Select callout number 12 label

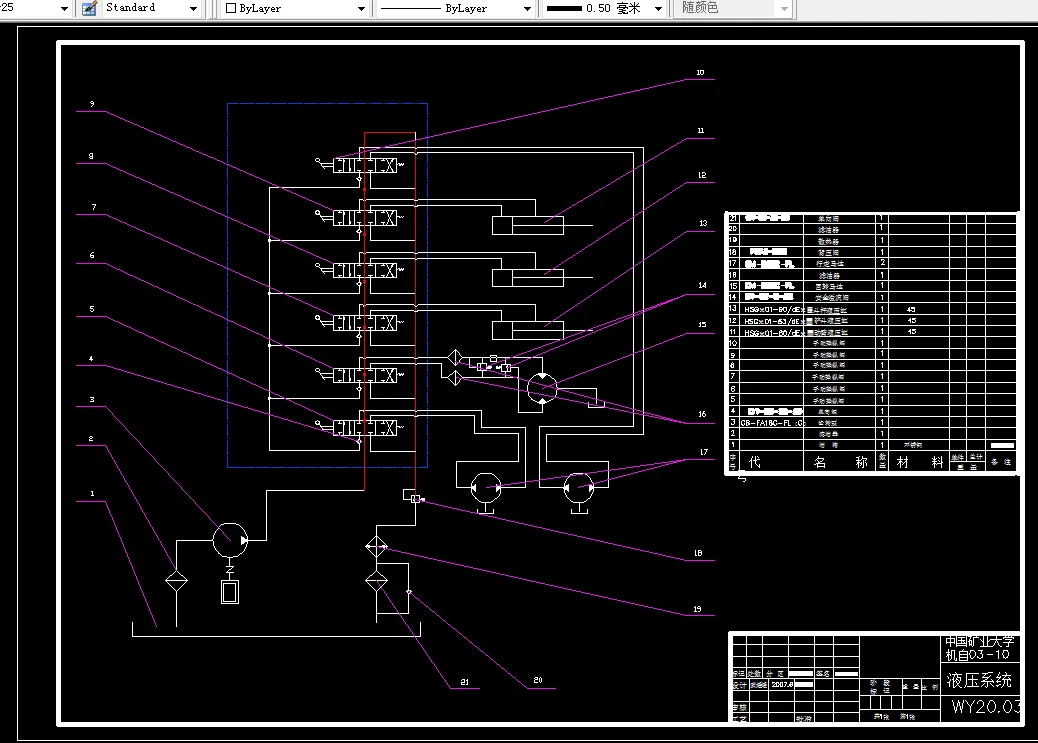point(702,175)
